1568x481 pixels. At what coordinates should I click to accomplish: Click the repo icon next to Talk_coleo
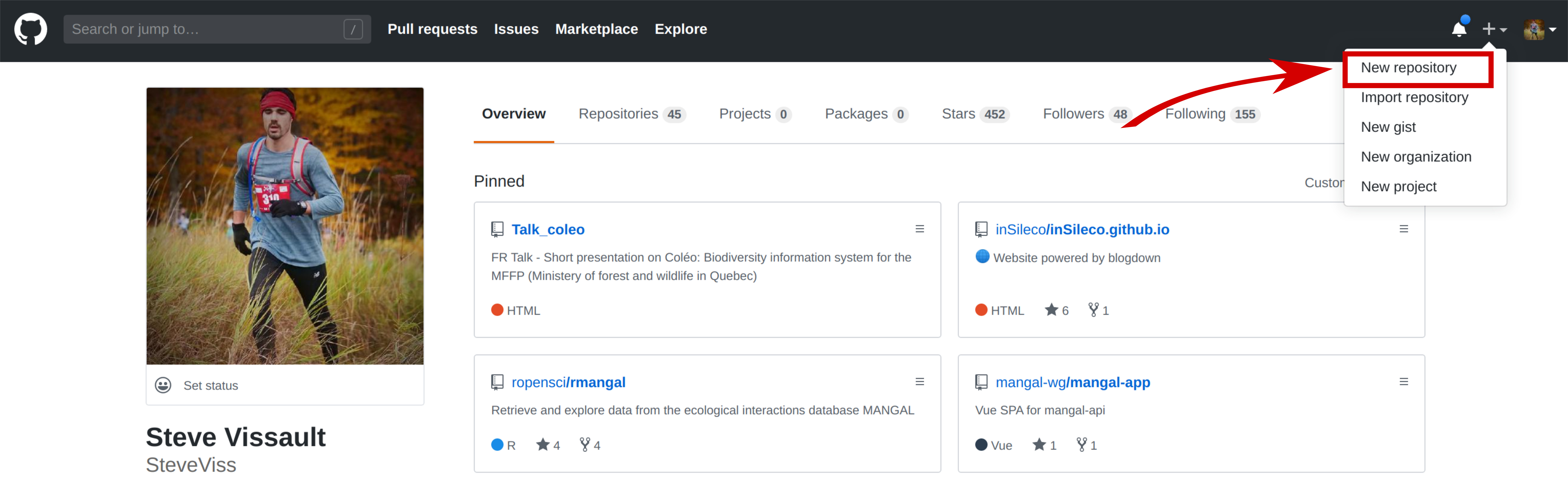point(497,230)
